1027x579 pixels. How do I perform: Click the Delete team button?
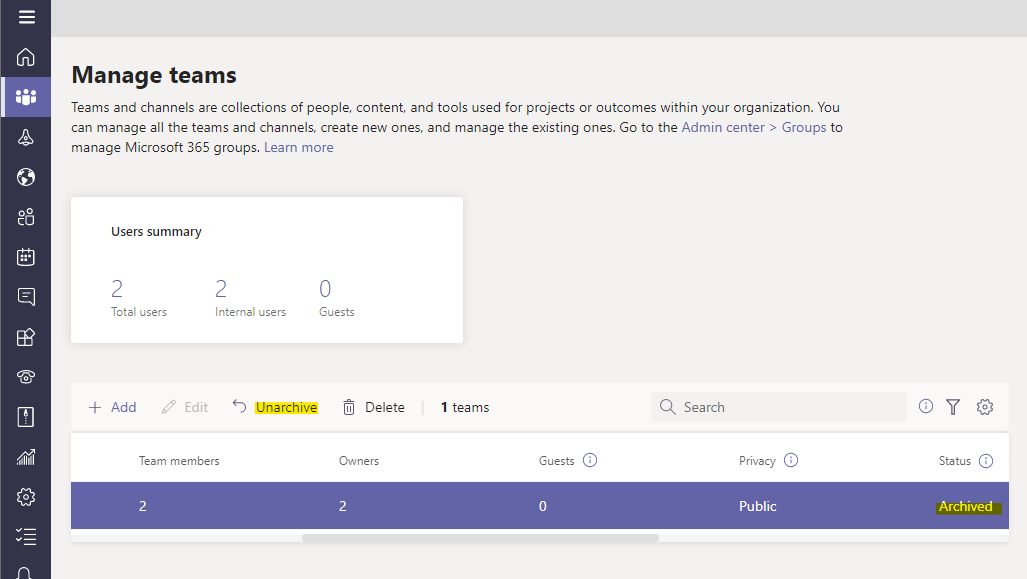374,407
